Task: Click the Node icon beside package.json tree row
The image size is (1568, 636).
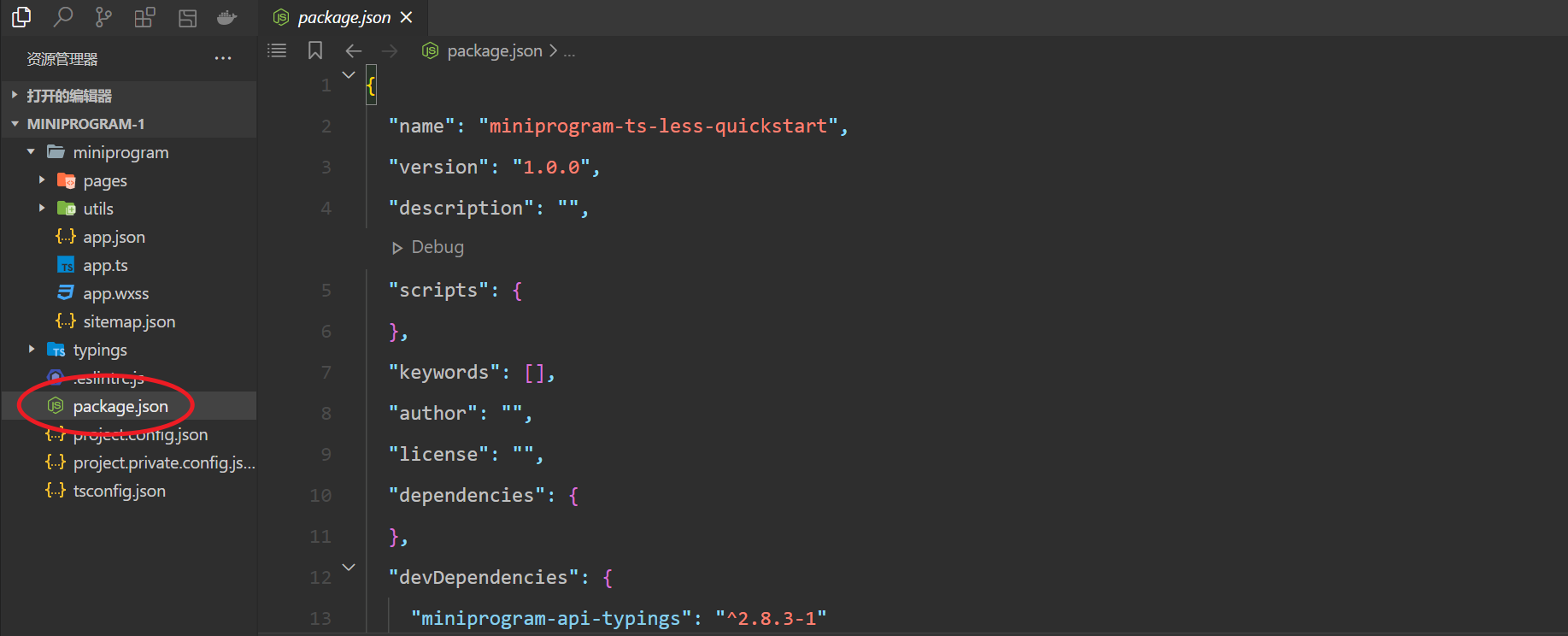Action: [x=56, y=406]
